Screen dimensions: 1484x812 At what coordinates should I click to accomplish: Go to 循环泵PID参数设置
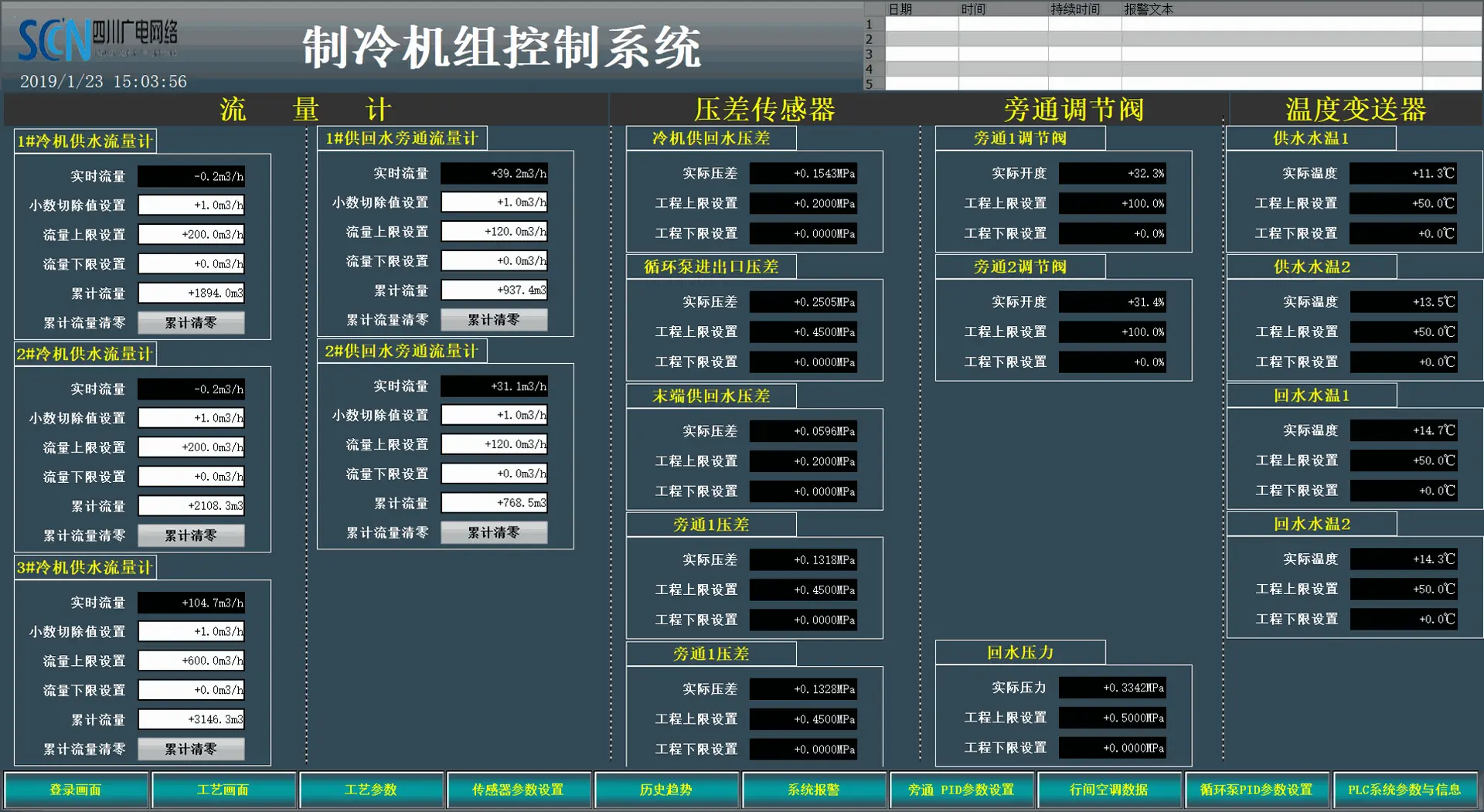point(1257,790)
